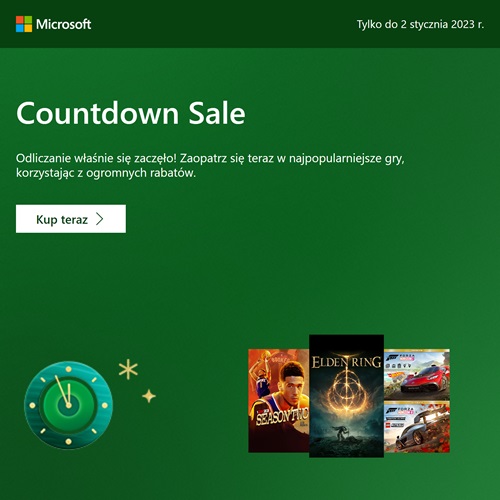Click the green countdown clock icon

point(68,405)
